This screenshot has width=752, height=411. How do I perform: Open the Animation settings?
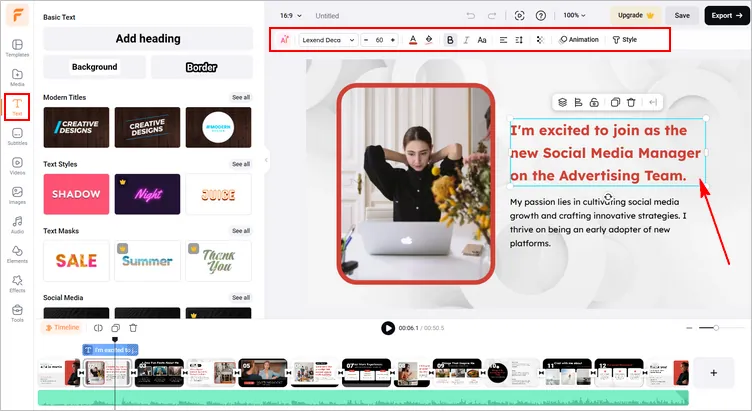click(579, 40)
